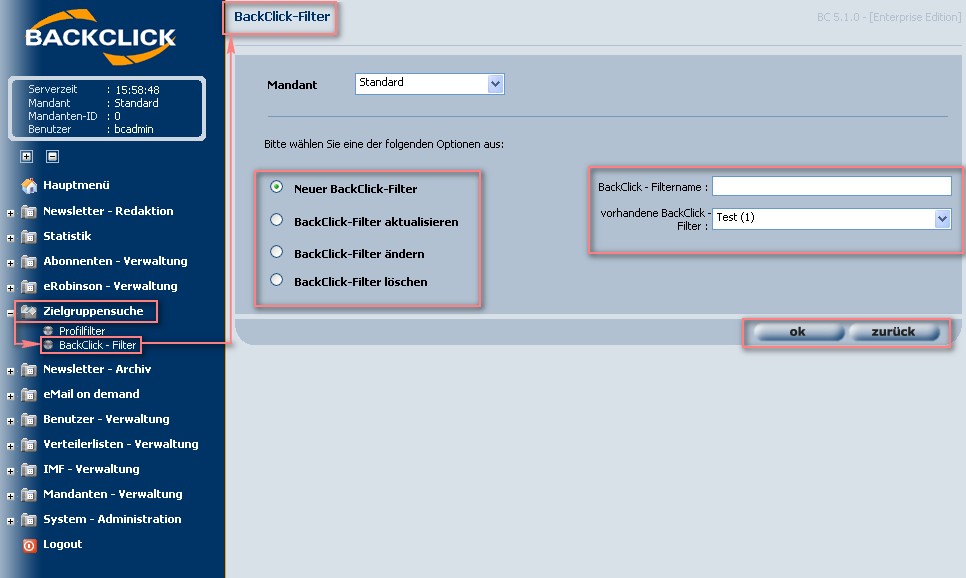The height and width of the screenshot is (578, 966).
Task: Go to the Statistik menu entry
Action: 67,236
